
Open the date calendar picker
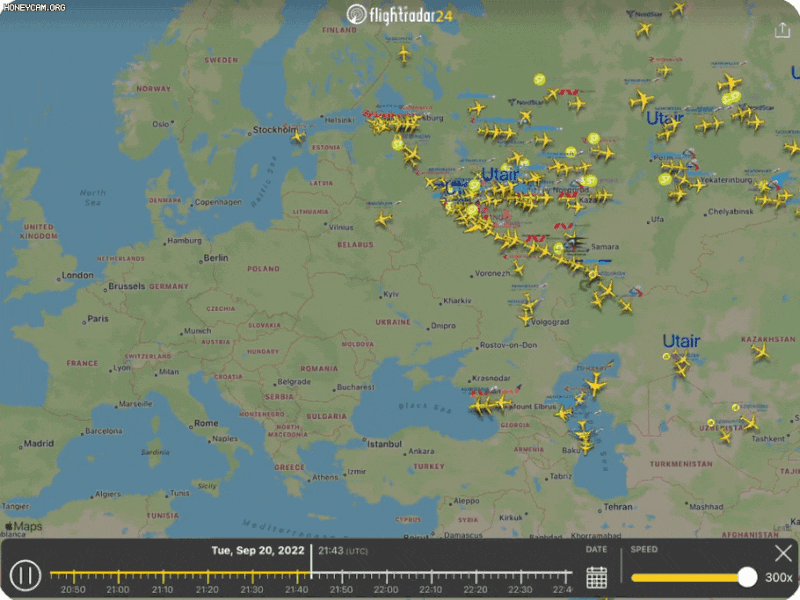point(596,577)
